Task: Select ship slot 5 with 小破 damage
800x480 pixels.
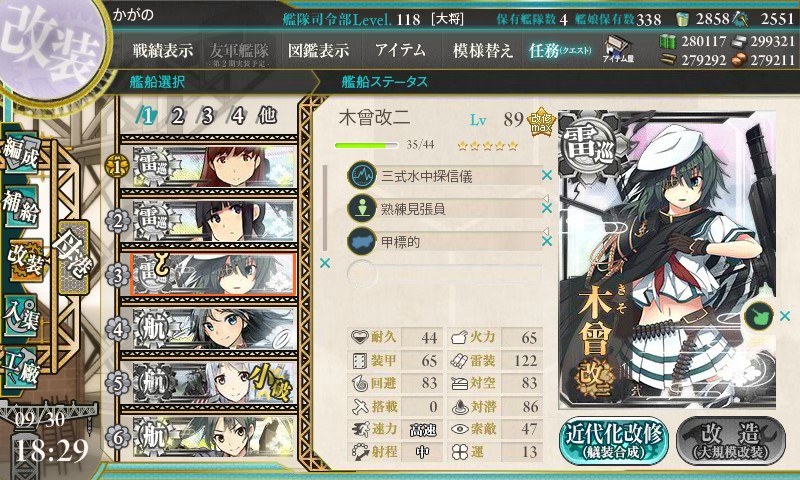Action: point(209,383)
